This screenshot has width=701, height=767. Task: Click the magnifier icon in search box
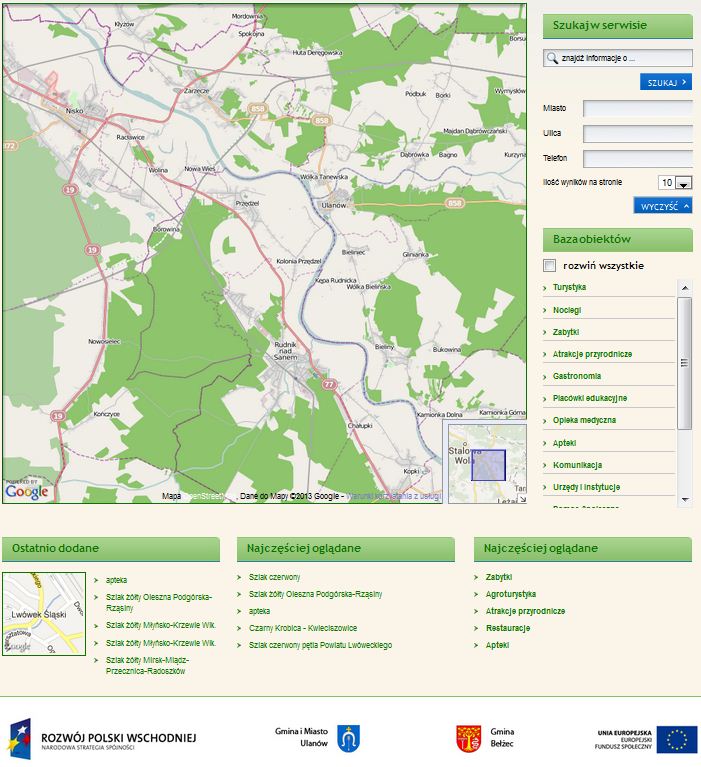(552, 58)
